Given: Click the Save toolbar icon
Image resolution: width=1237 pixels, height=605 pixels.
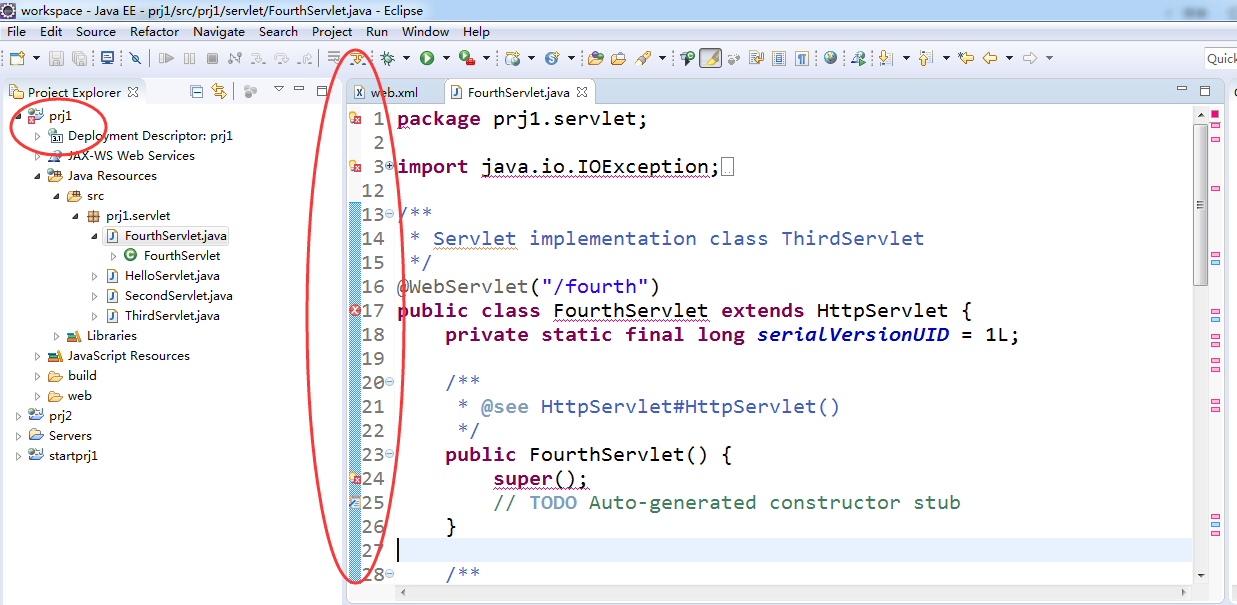Looking at the screenshot, I should 56,58.
